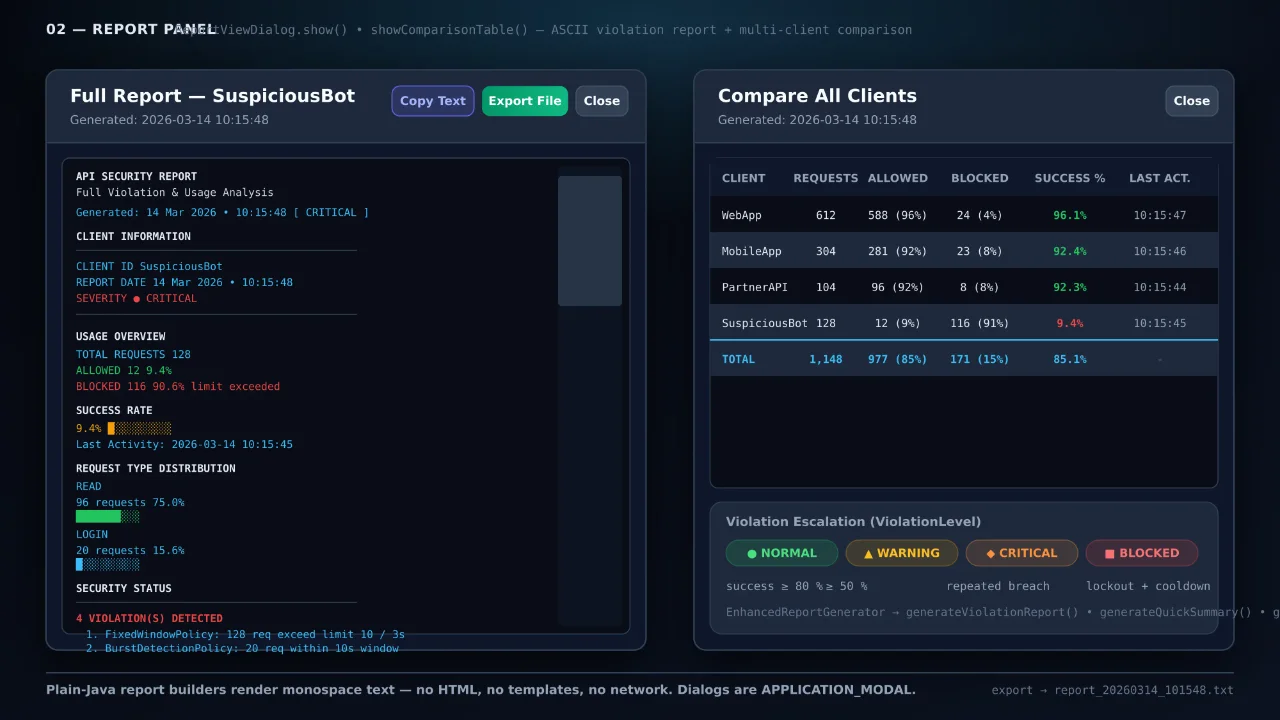1280x720 pixels.
Task: Click the TOTAL label in the summary row
Action: click(739, 359)
